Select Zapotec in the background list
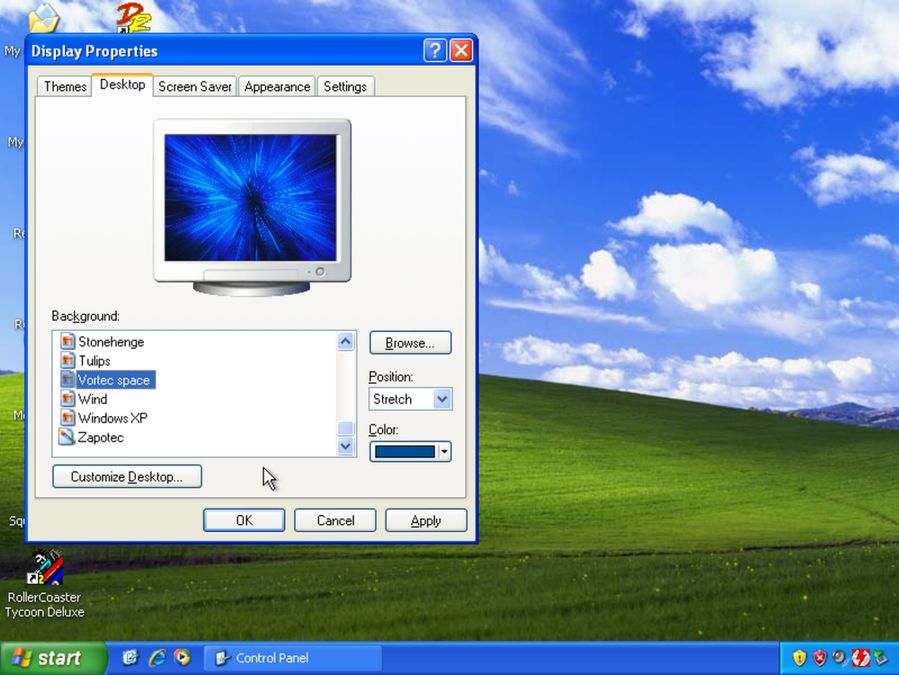 (101, 438)
